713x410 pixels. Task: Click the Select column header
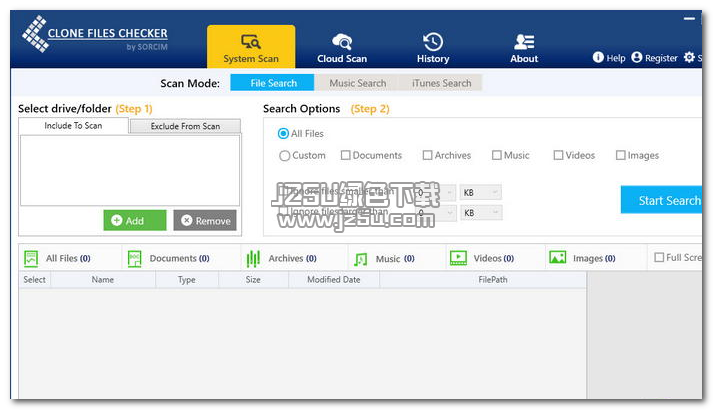pos(35,280)
